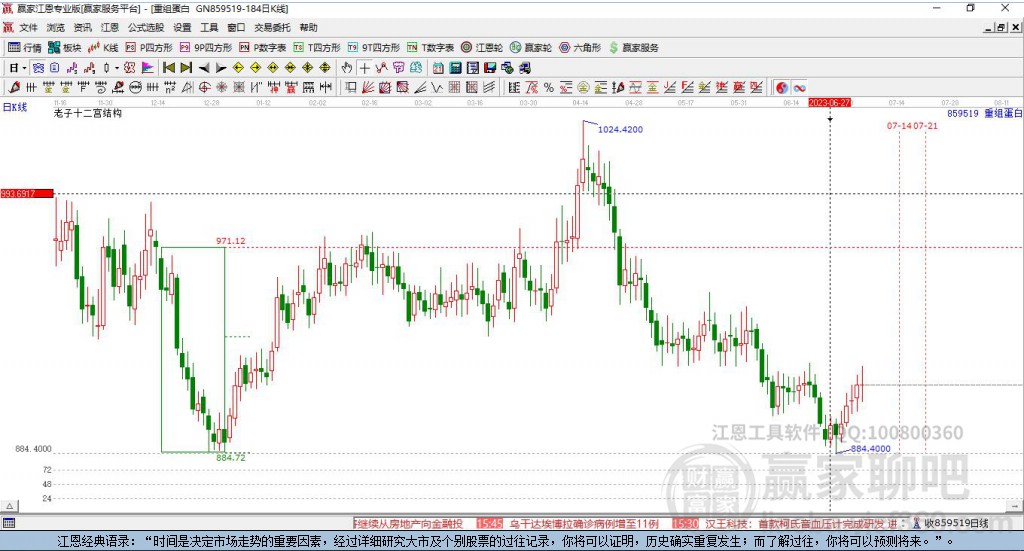Viewport: 1024px width, 551px height.
Task: Select the zigzag wave line tool
Action: click(437, 87)
